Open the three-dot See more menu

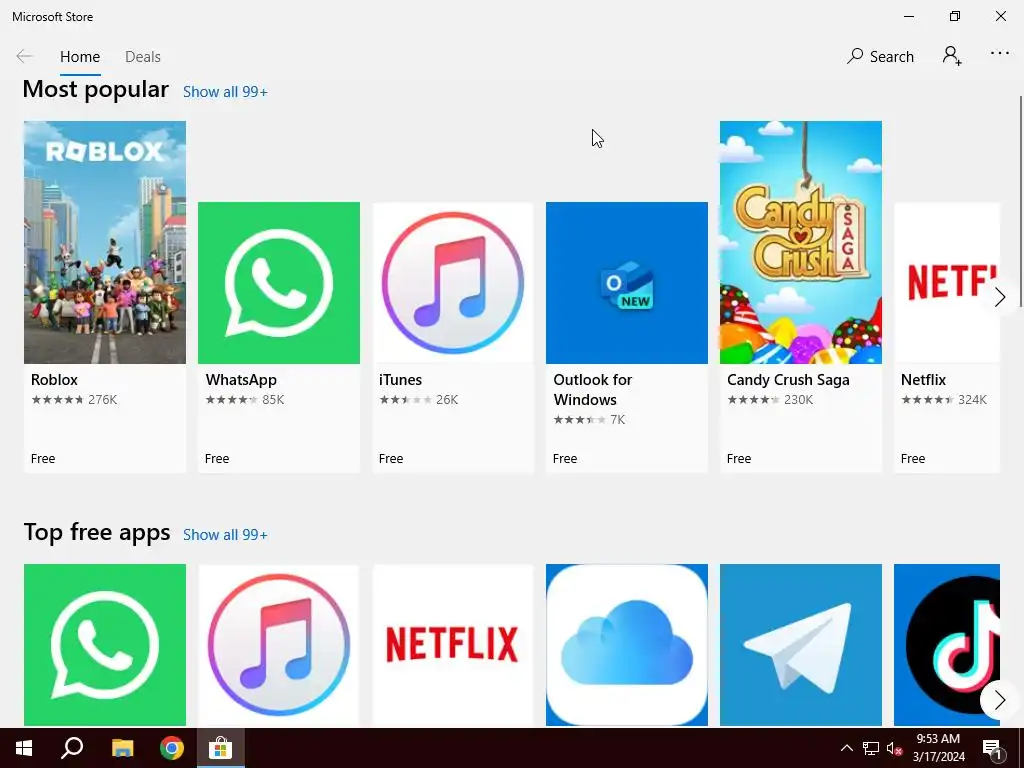[x=1000, y=54]
